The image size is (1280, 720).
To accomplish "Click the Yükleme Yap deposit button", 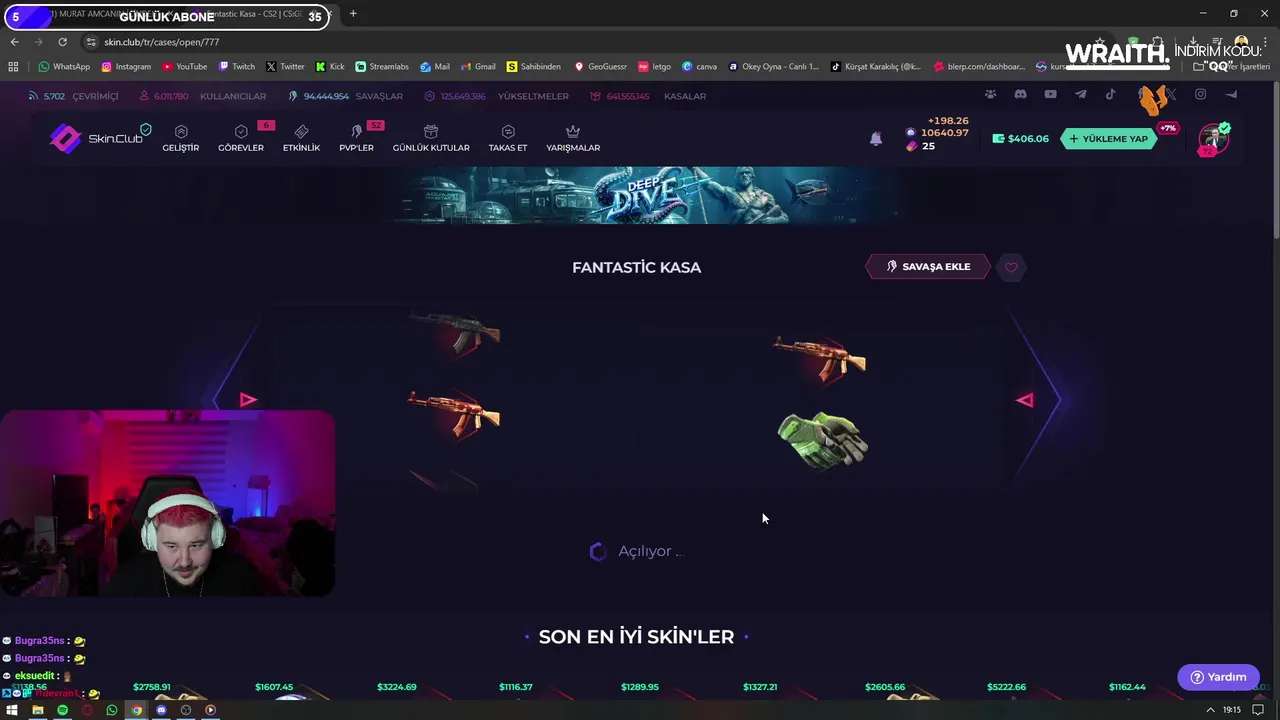I will pos(1109,139).
